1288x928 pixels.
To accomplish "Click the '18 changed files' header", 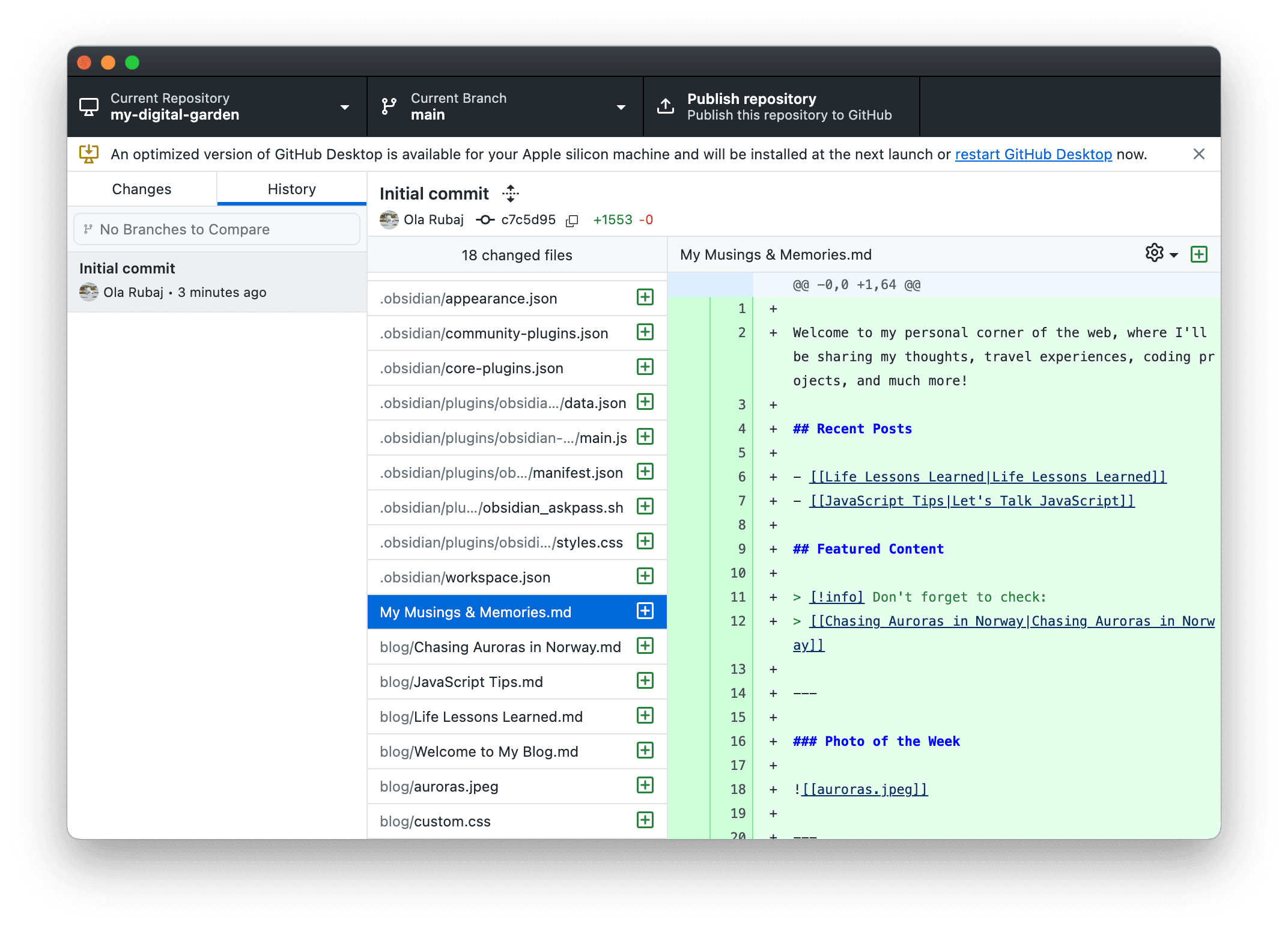I will pos(517,255).
